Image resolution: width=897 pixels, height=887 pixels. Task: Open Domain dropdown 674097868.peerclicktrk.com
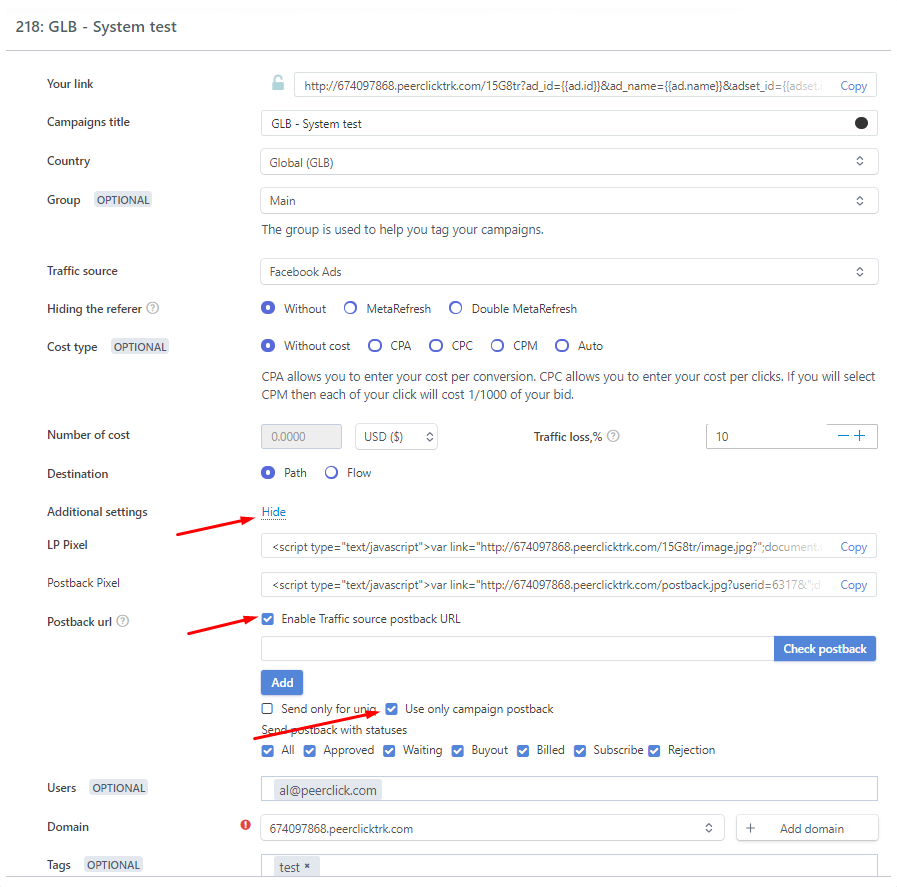coord(493,828)
